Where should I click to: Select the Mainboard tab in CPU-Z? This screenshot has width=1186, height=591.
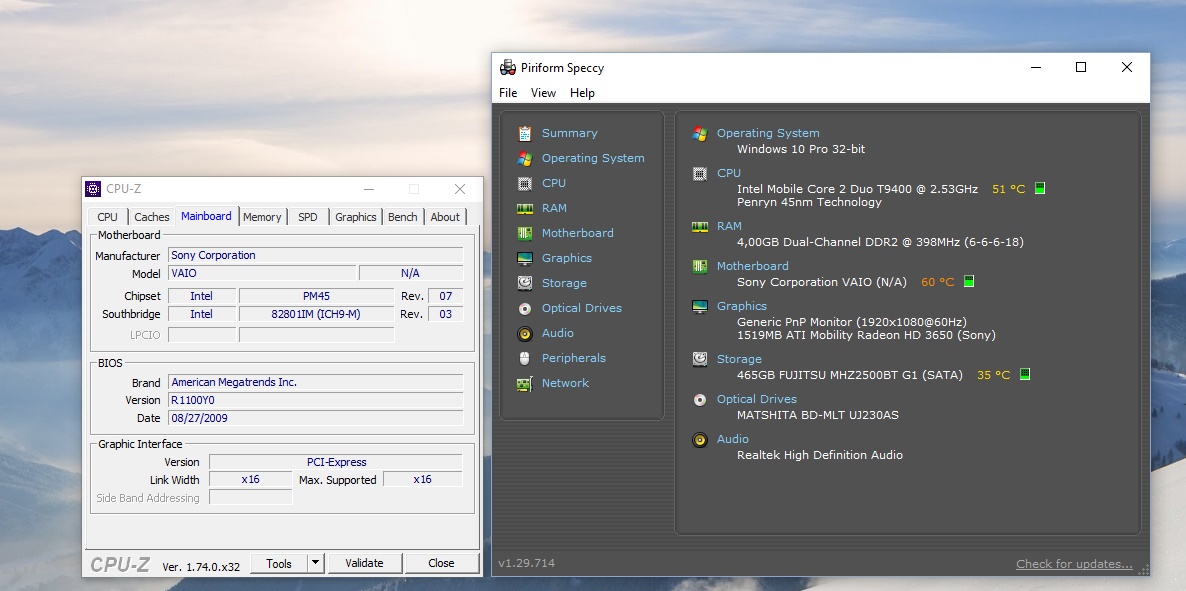(206, 216)
